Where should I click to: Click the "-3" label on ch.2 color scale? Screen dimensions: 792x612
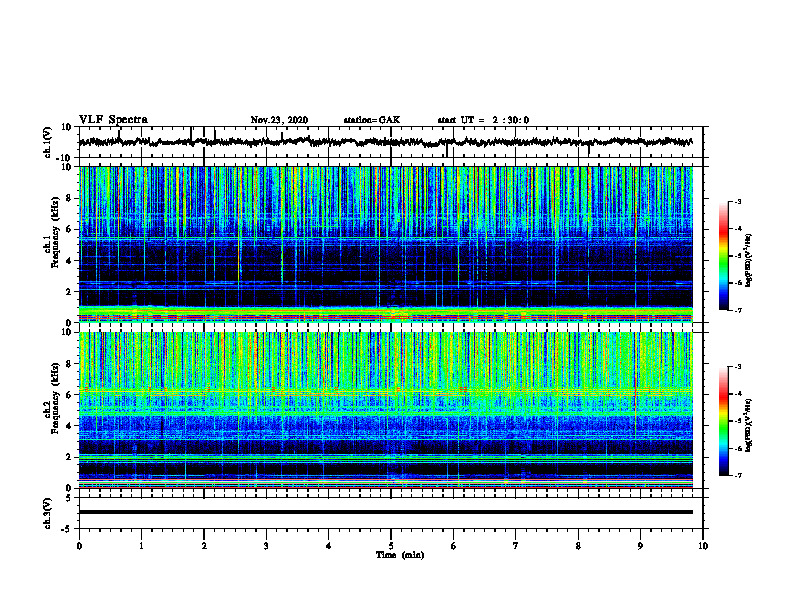point(738,367)
